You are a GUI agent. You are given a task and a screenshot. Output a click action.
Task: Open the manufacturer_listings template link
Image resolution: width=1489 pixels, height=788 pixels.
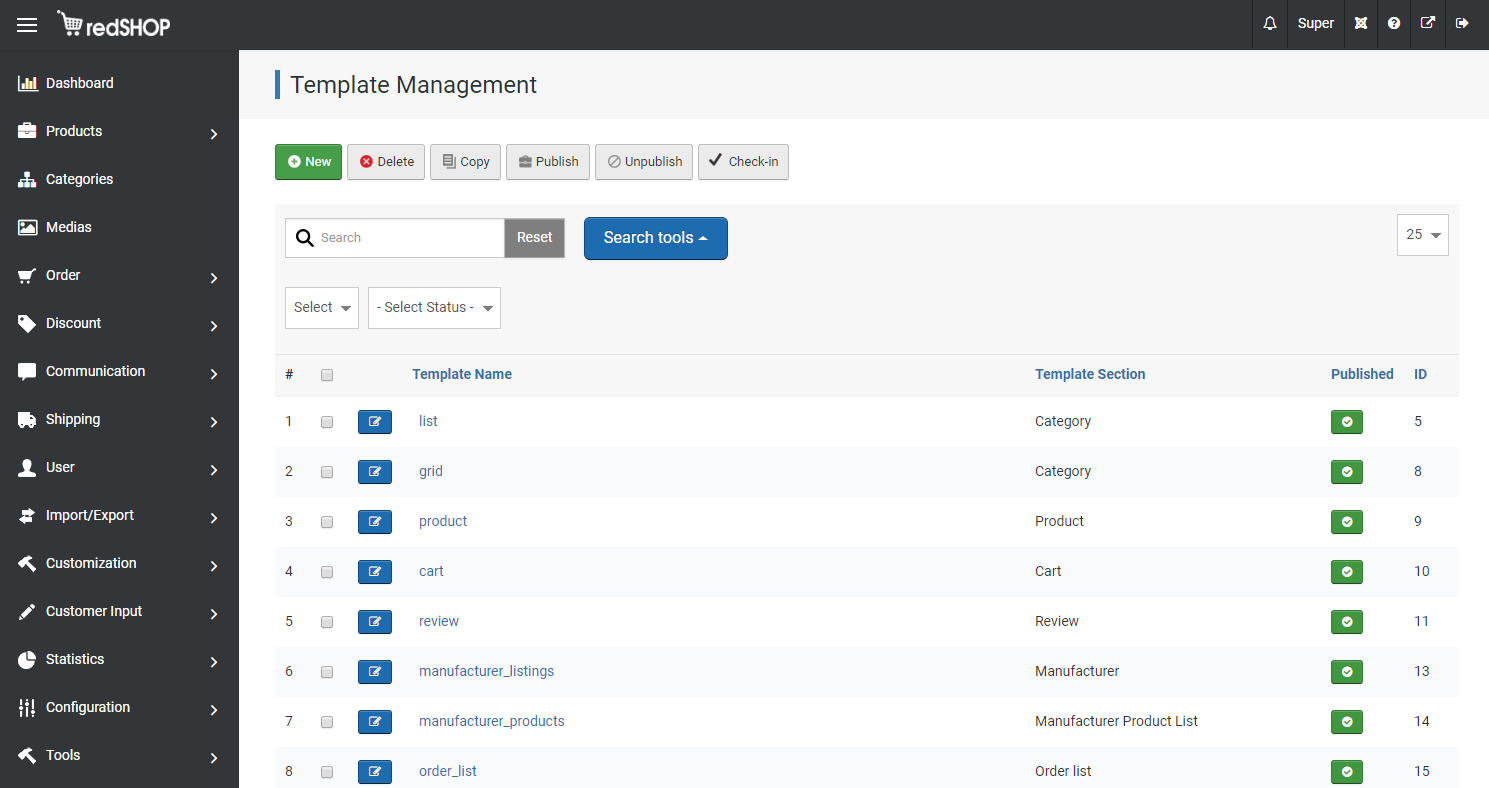(x=486, y=671)
